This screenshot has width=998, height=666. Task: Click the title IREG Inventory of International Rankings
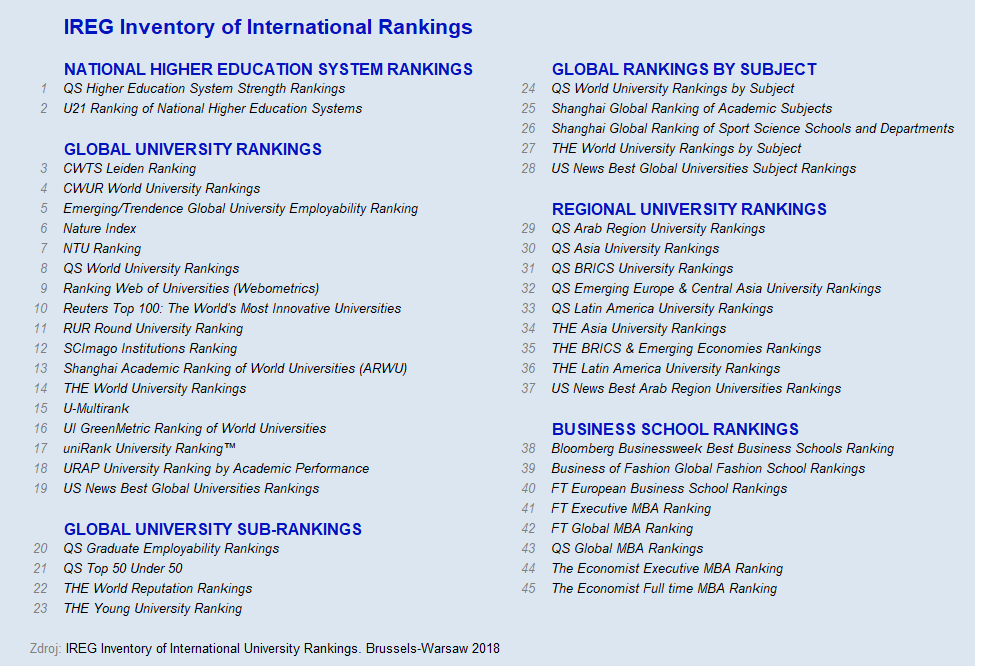(268, 27)
